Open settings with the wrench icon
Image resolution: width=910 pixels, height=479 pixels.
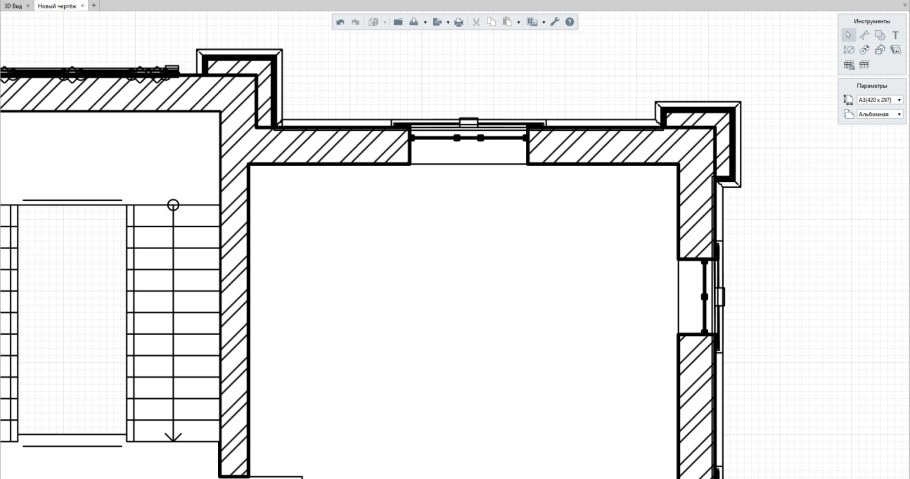click(x=555, y=21)
